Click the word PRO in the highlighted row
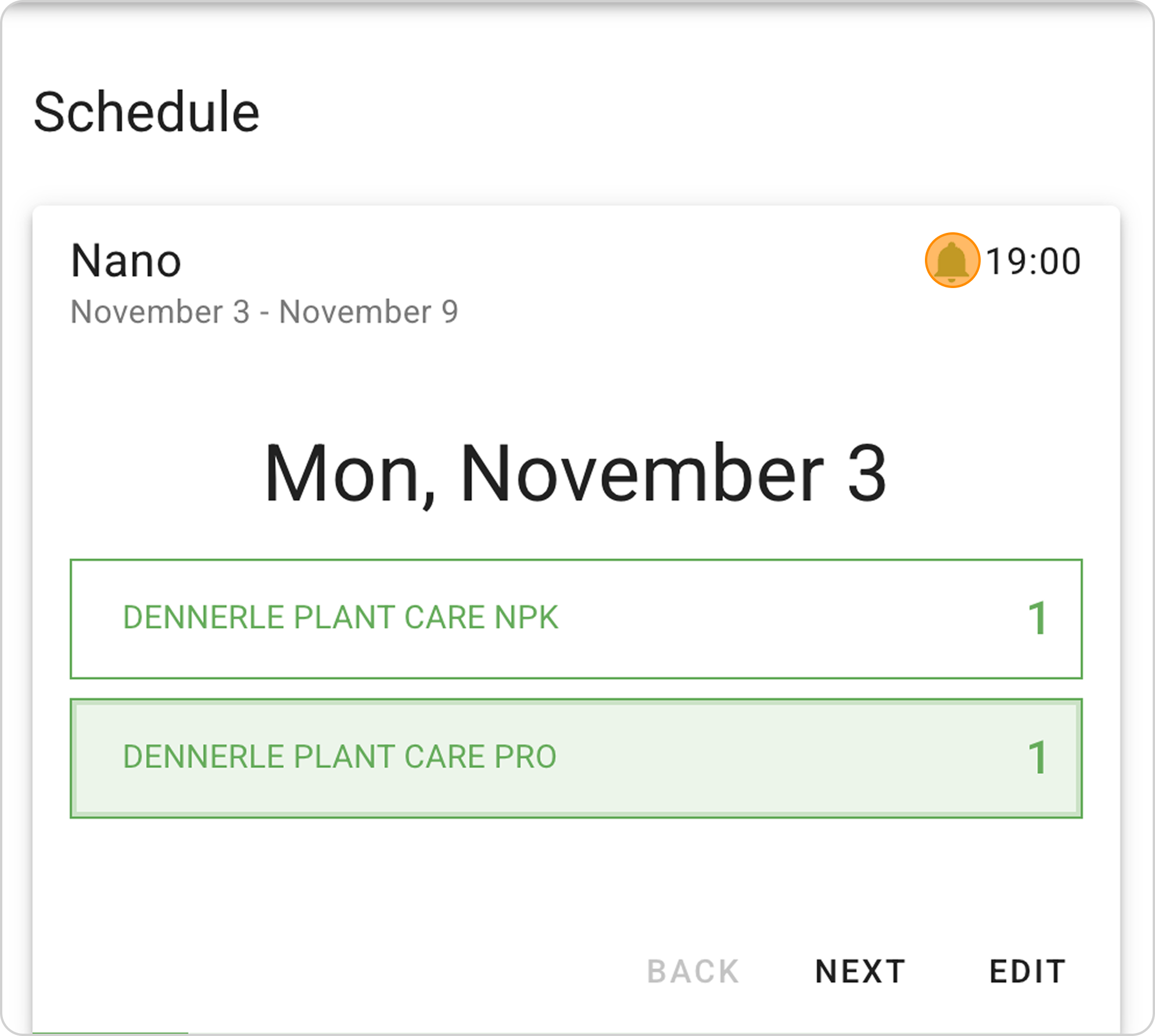The image size is (1155, 1036). [x=525, y=757]
